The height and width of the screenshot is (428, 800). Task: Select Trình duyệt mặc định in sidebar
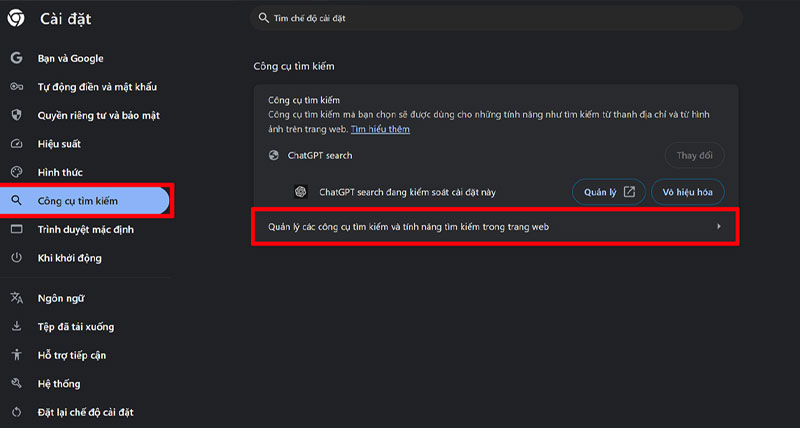[85, 229]
